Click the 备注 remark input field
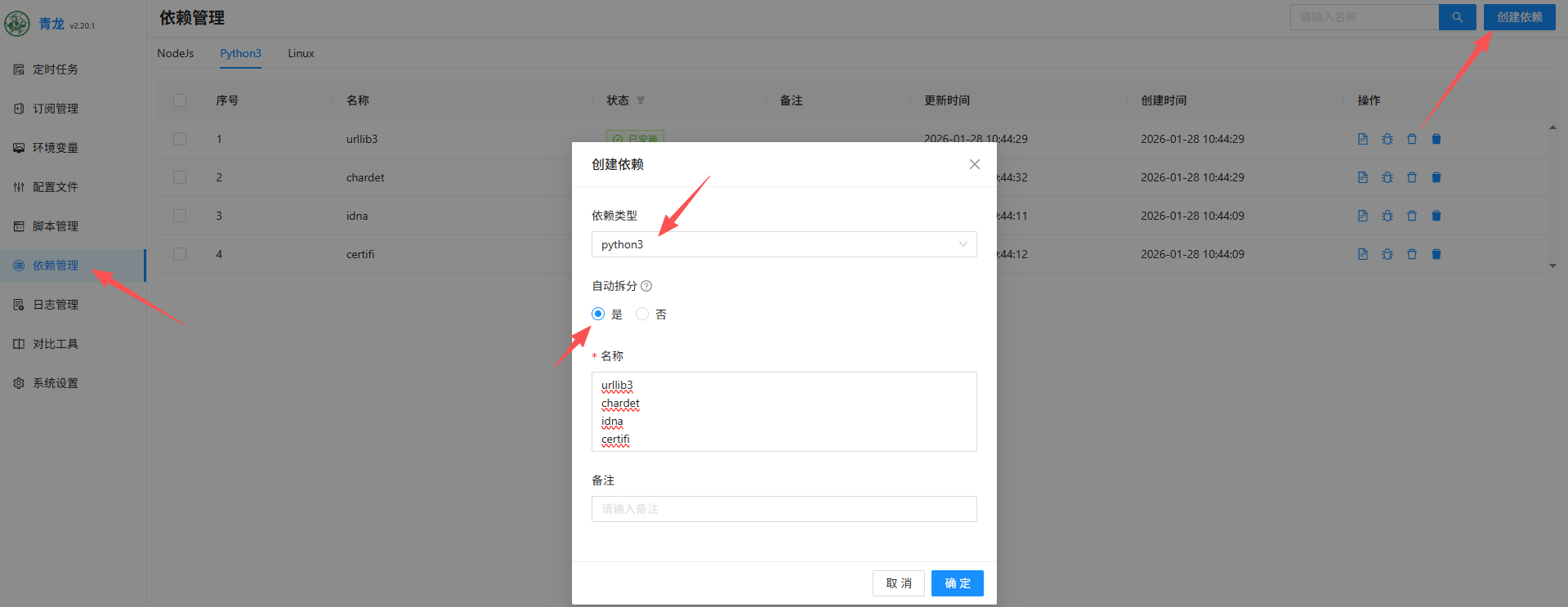The width and height of the screenshot is (1568, 607). pyautogui.click(x=784, y=509)
